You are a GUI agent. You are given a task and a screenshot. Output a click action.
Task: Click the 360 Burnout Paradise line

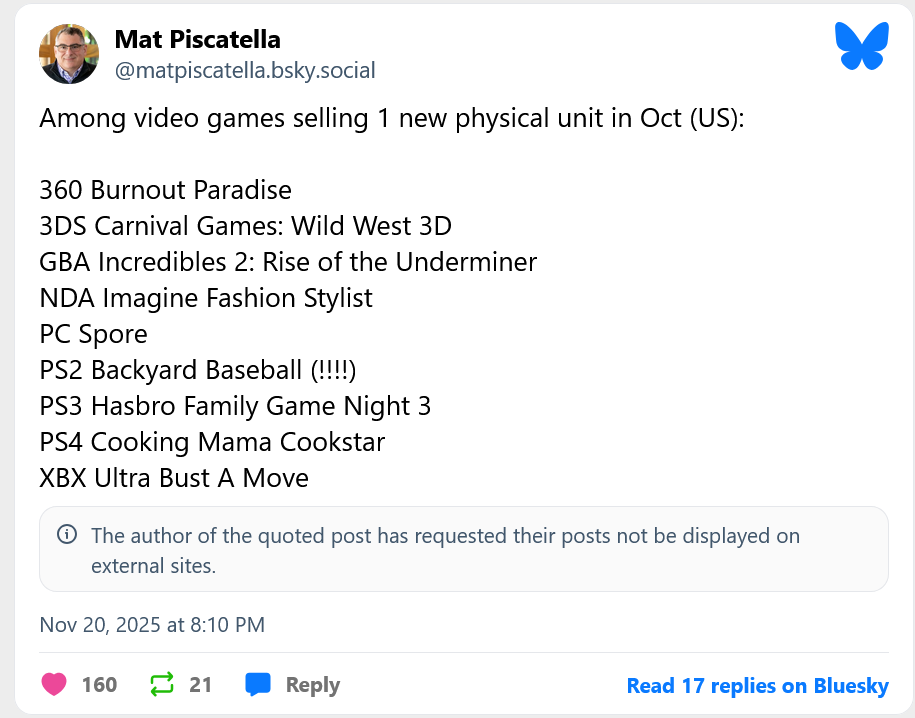pyautogui.click(x=166, y=190)
